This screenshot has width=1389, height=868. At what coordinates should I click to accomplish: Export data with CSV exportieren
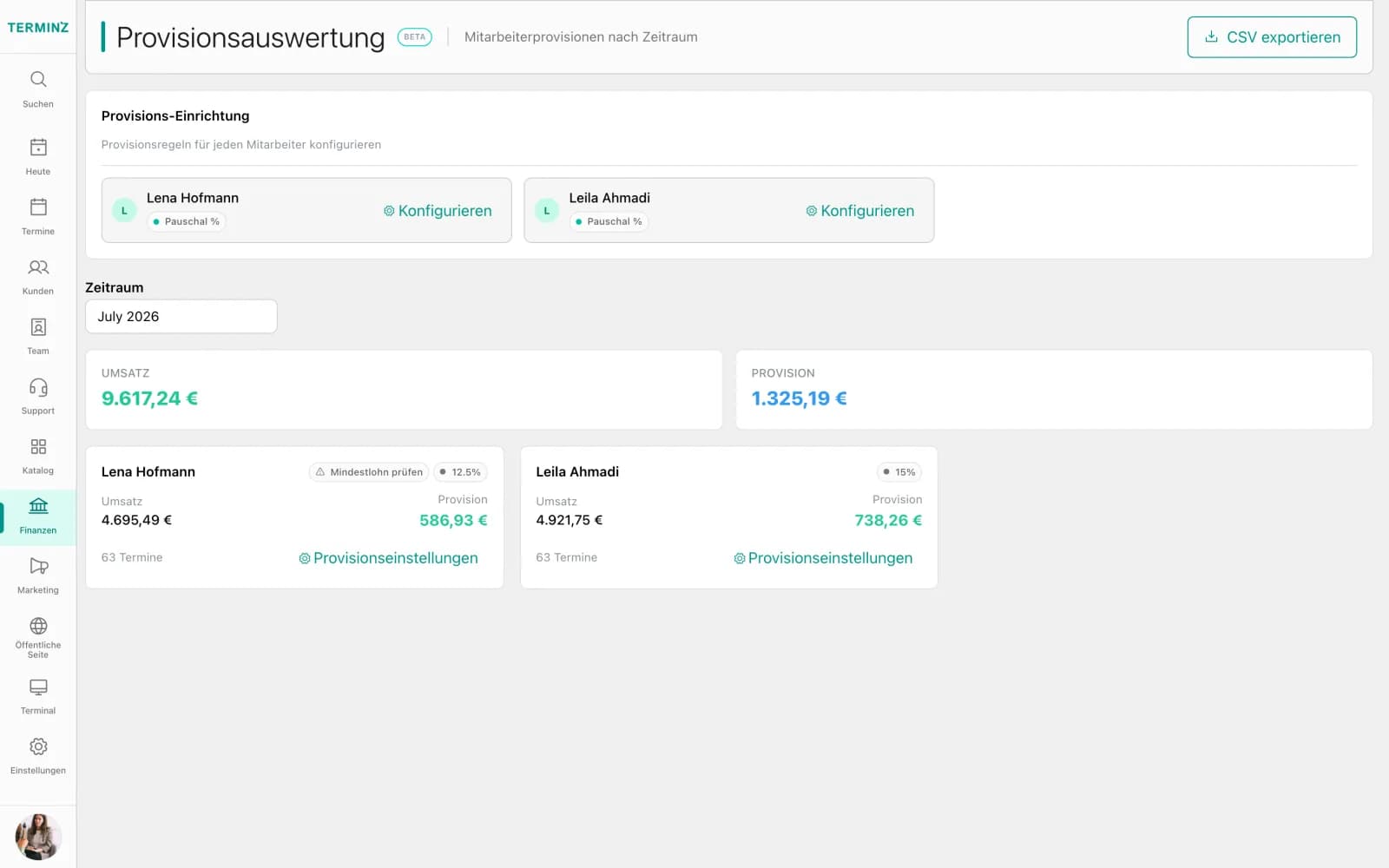coord(1272,37)
